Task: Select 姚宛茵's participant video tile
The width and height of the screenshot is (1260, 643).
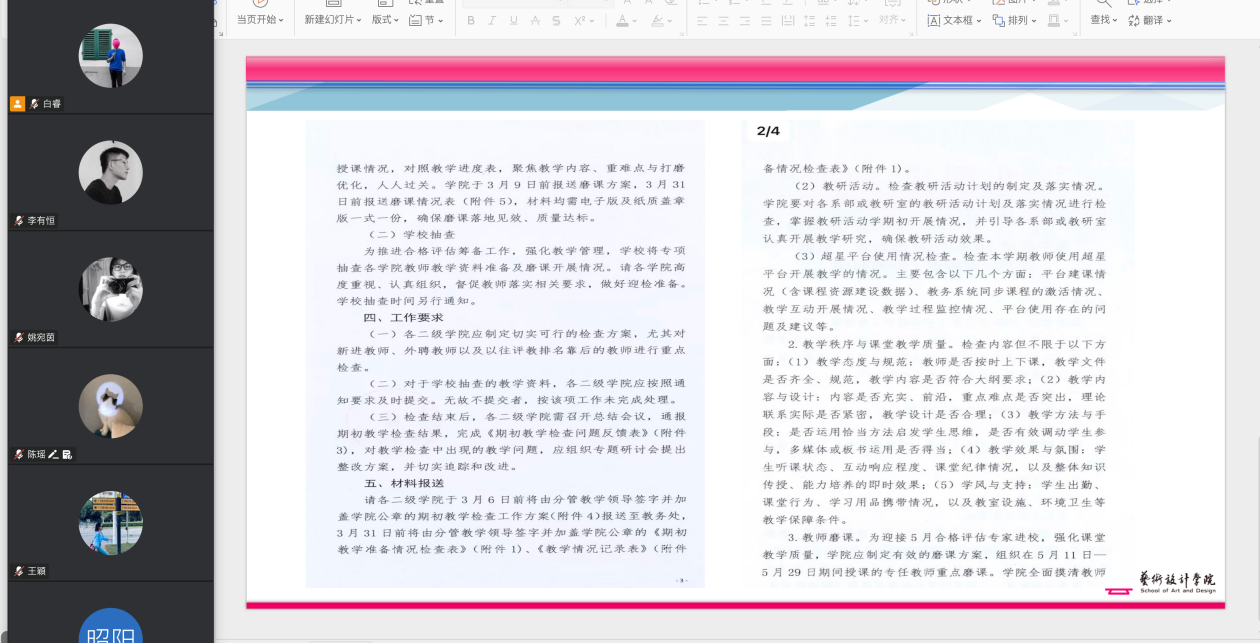Action: [x=110, y=289]
